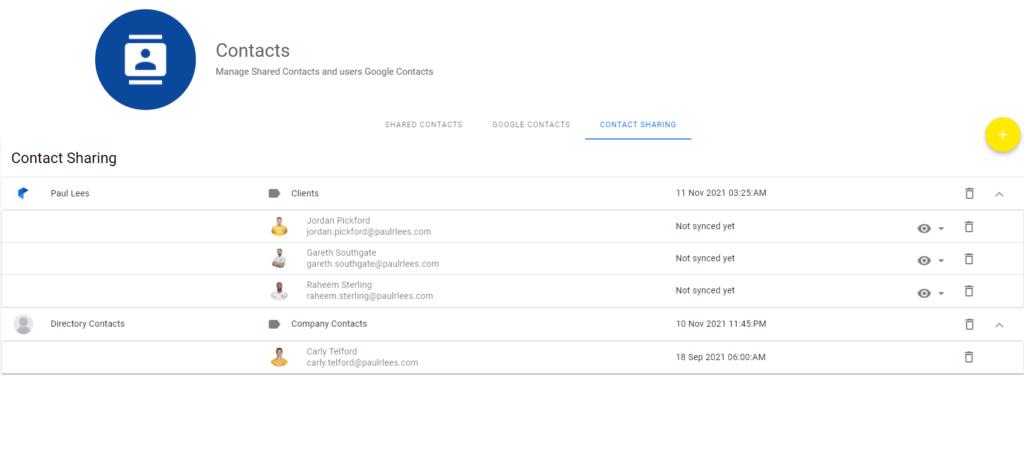Select the Contact Sharing tab
Screen dimensions: 1024x470
point(638,125)
